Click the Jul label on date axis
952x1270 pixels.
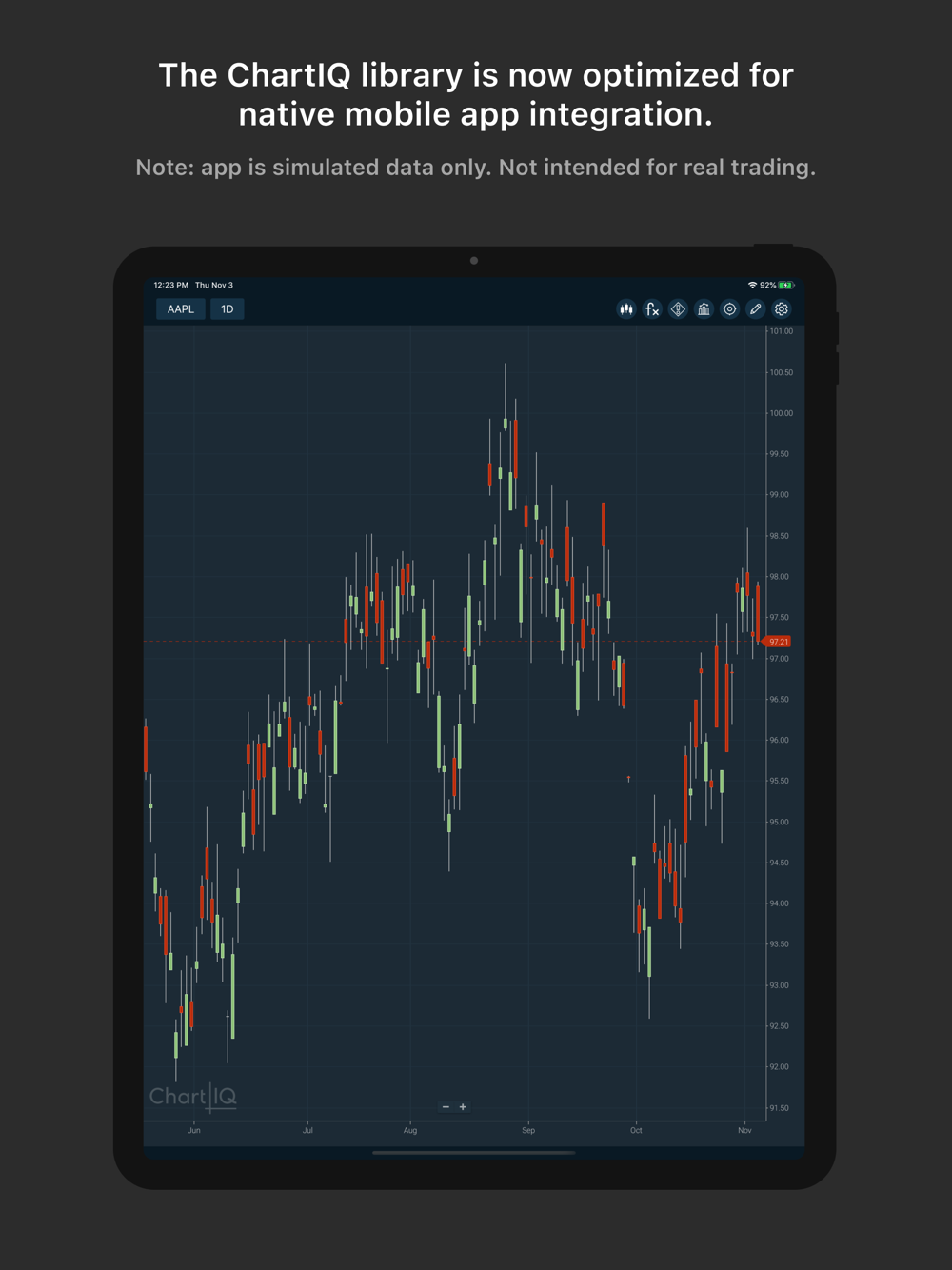(307, 1131)
